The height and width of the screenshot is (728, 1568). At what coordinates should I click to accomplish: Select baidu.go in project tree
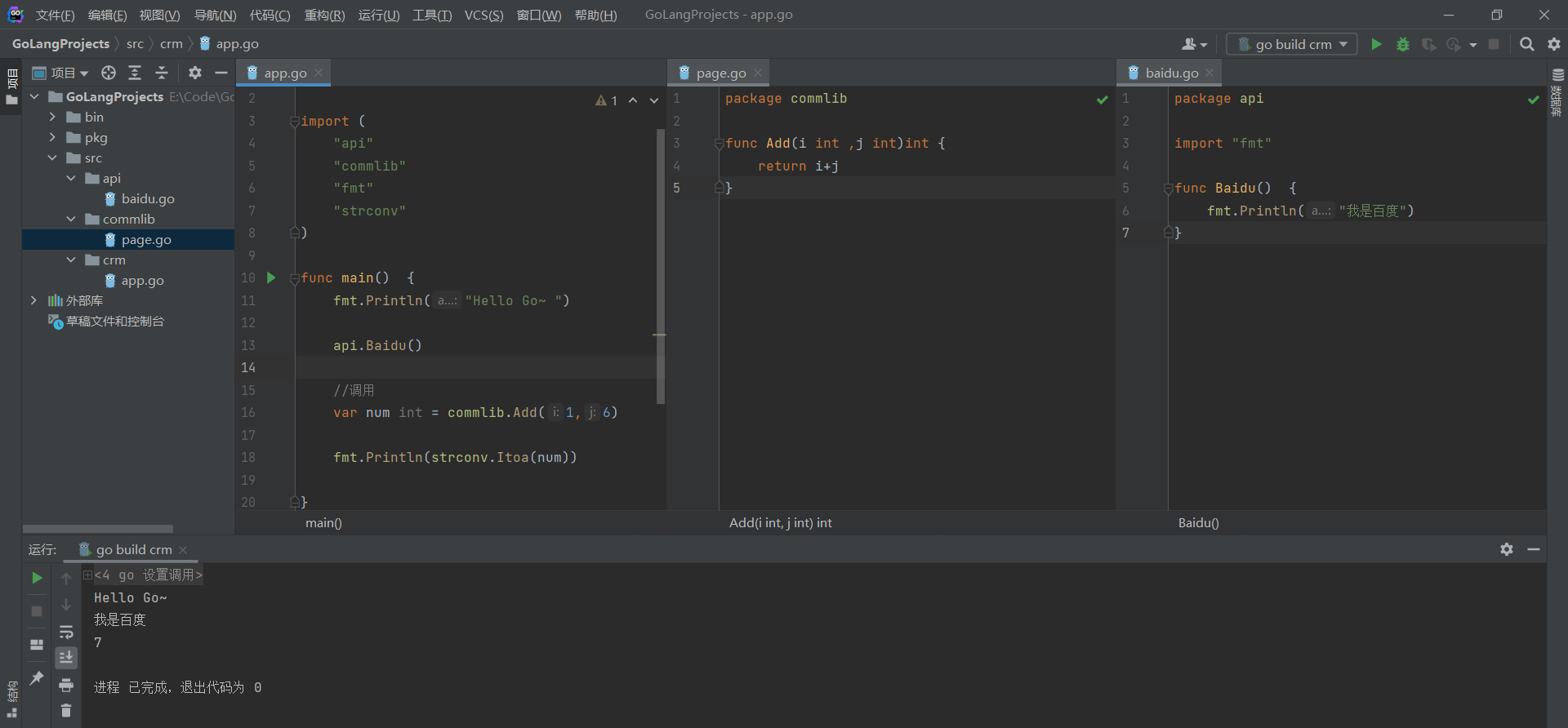coord(138,198)
